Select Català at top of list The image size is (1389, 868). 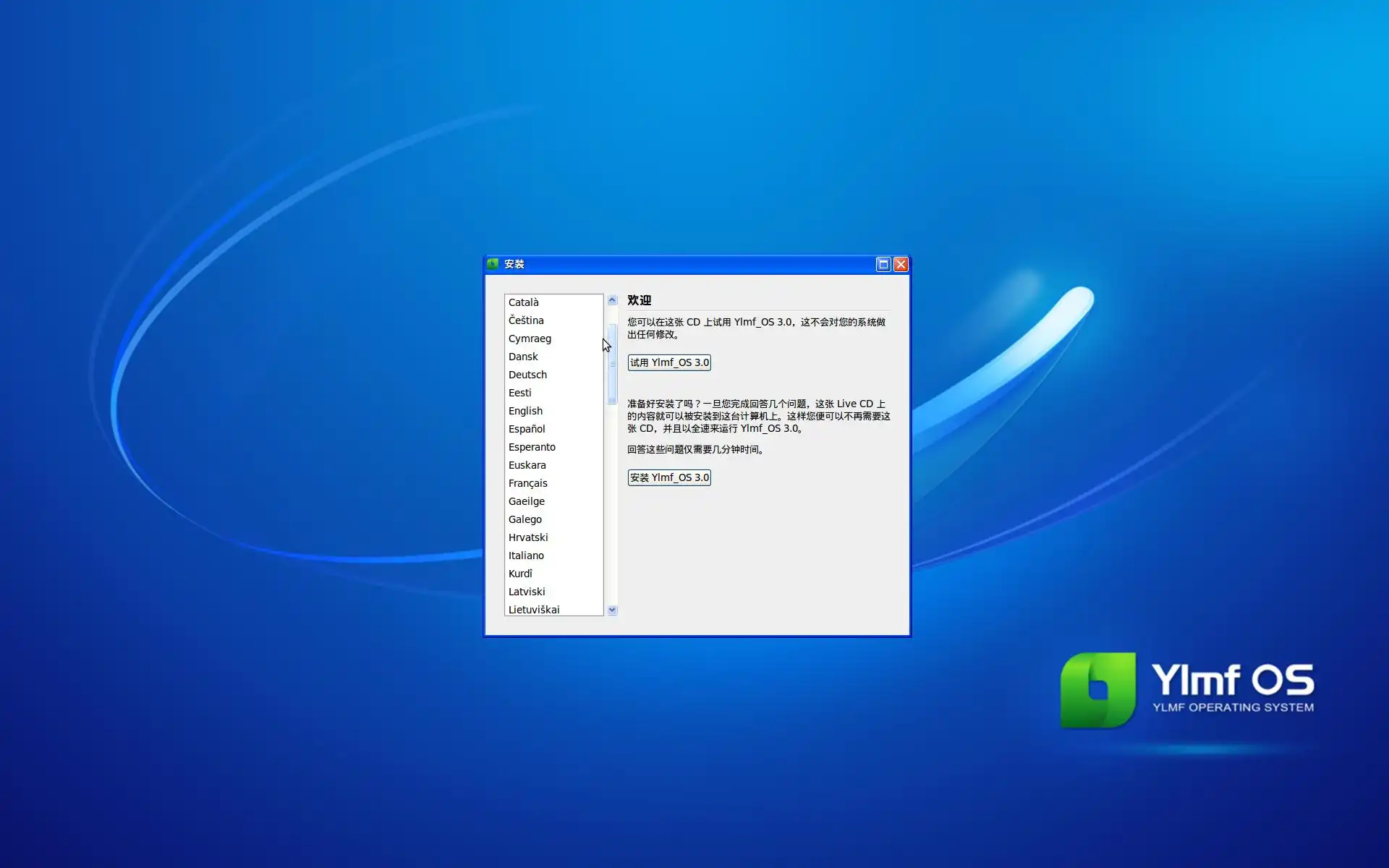pyautogui.click(x=523, y=302)
